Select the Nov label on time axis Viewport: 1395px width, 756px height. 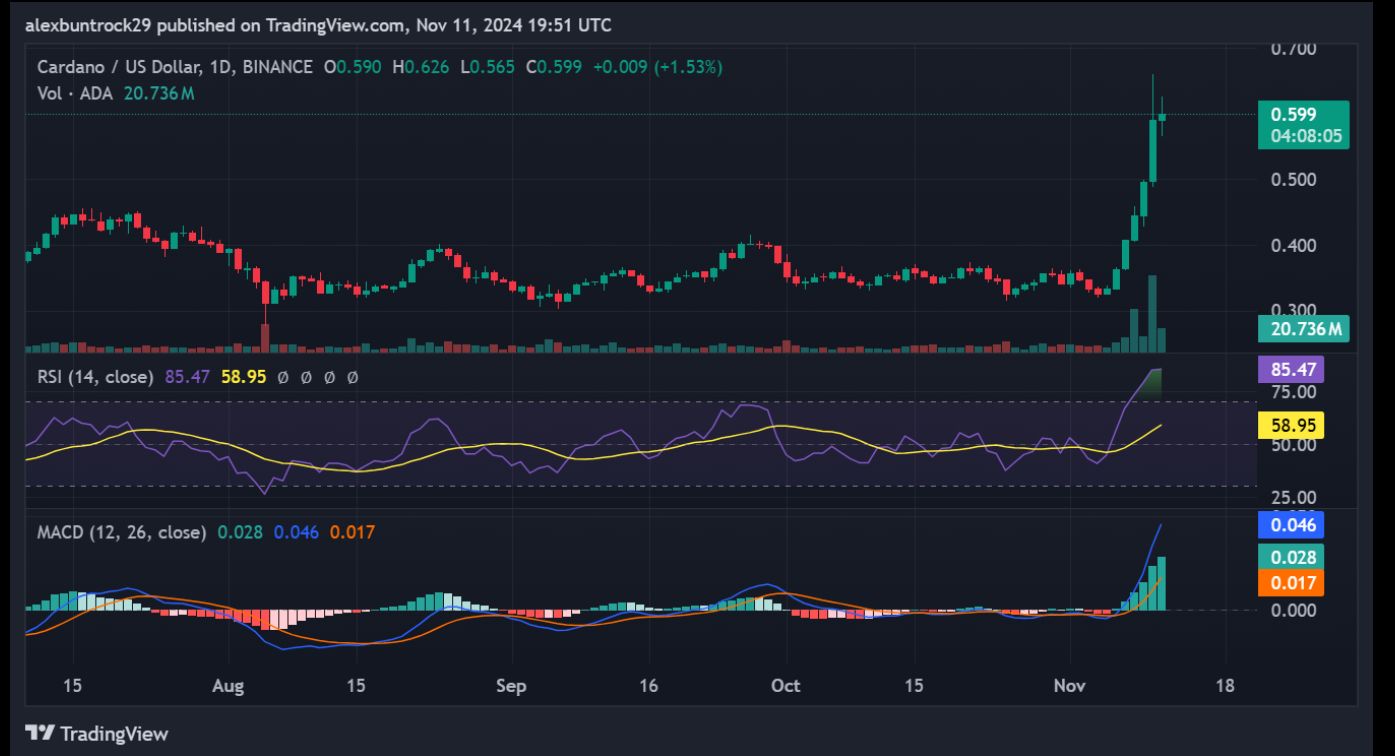pyautogui.click(x=1069, y=686)
